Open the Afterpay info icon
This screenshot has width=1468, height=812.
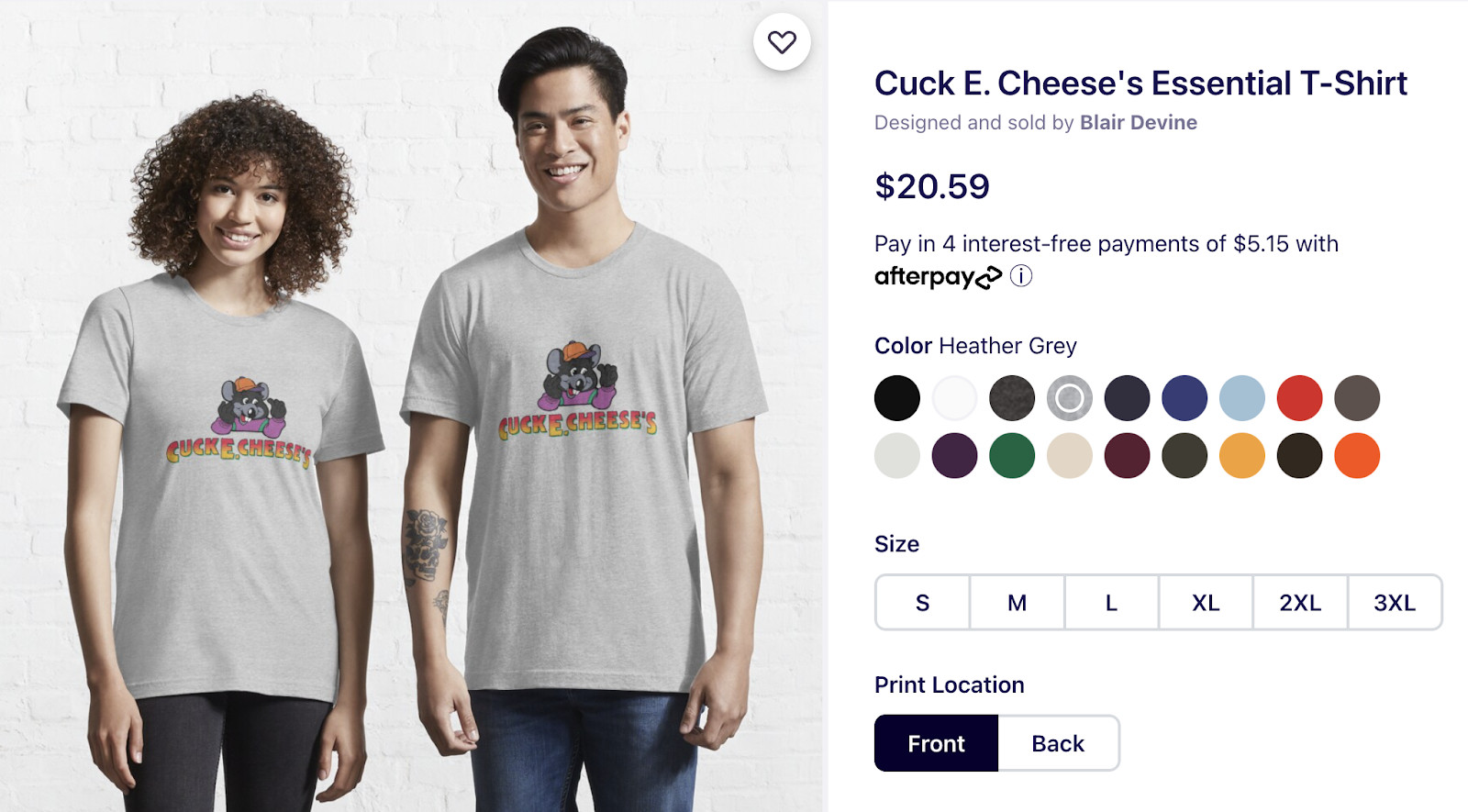click(x=1021, y=276)
